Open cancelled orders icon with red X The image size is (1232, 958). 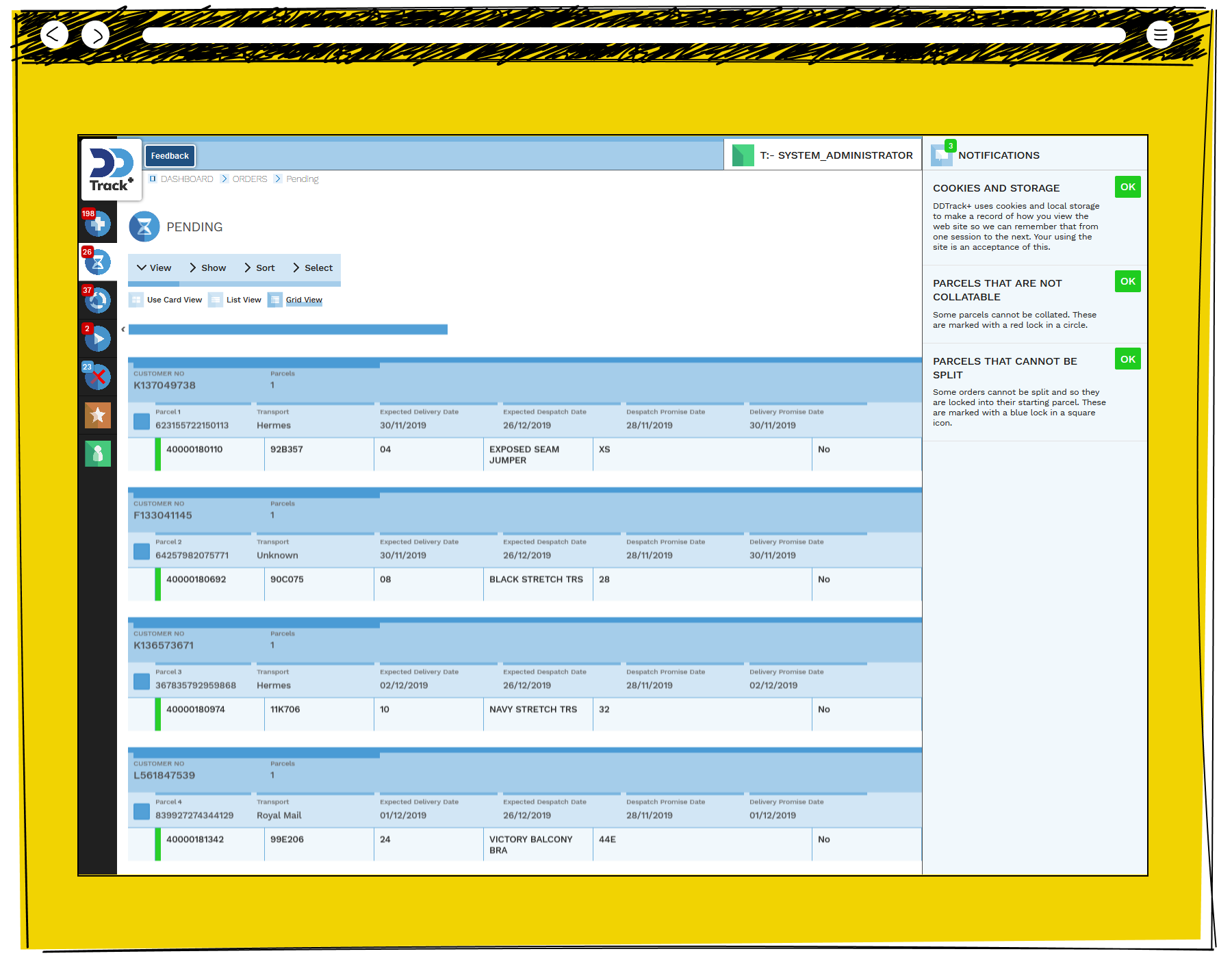click(98, 376)
